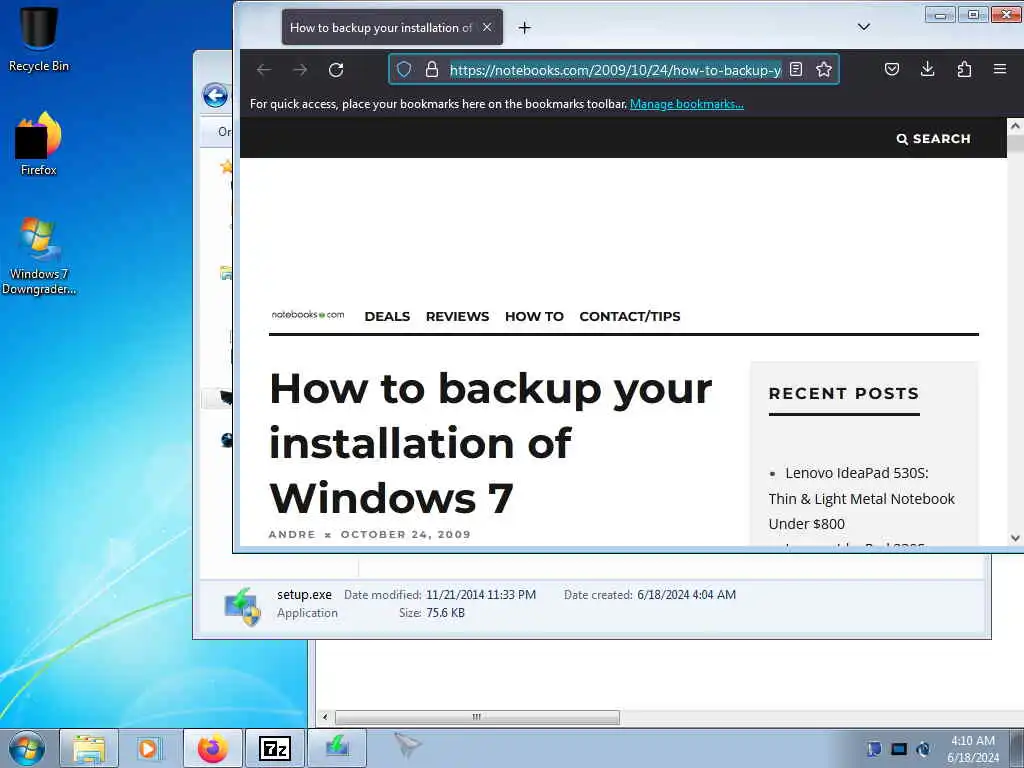This screenshot has height=768, width=1024.
Task: Click the setup.exe icon in details pane
Action: click(242, 607)
